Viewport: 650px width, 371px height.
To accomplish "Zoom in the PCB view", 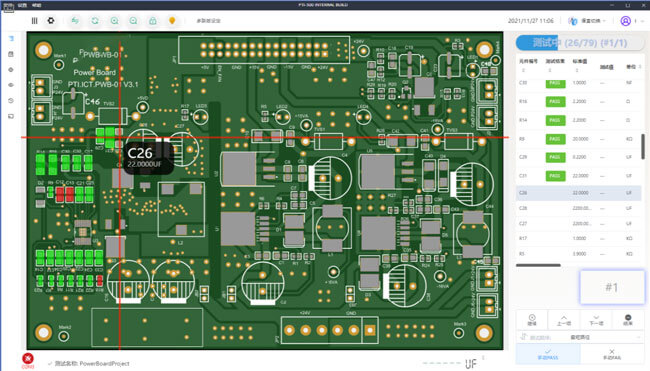I will click(x=114, y=21).
